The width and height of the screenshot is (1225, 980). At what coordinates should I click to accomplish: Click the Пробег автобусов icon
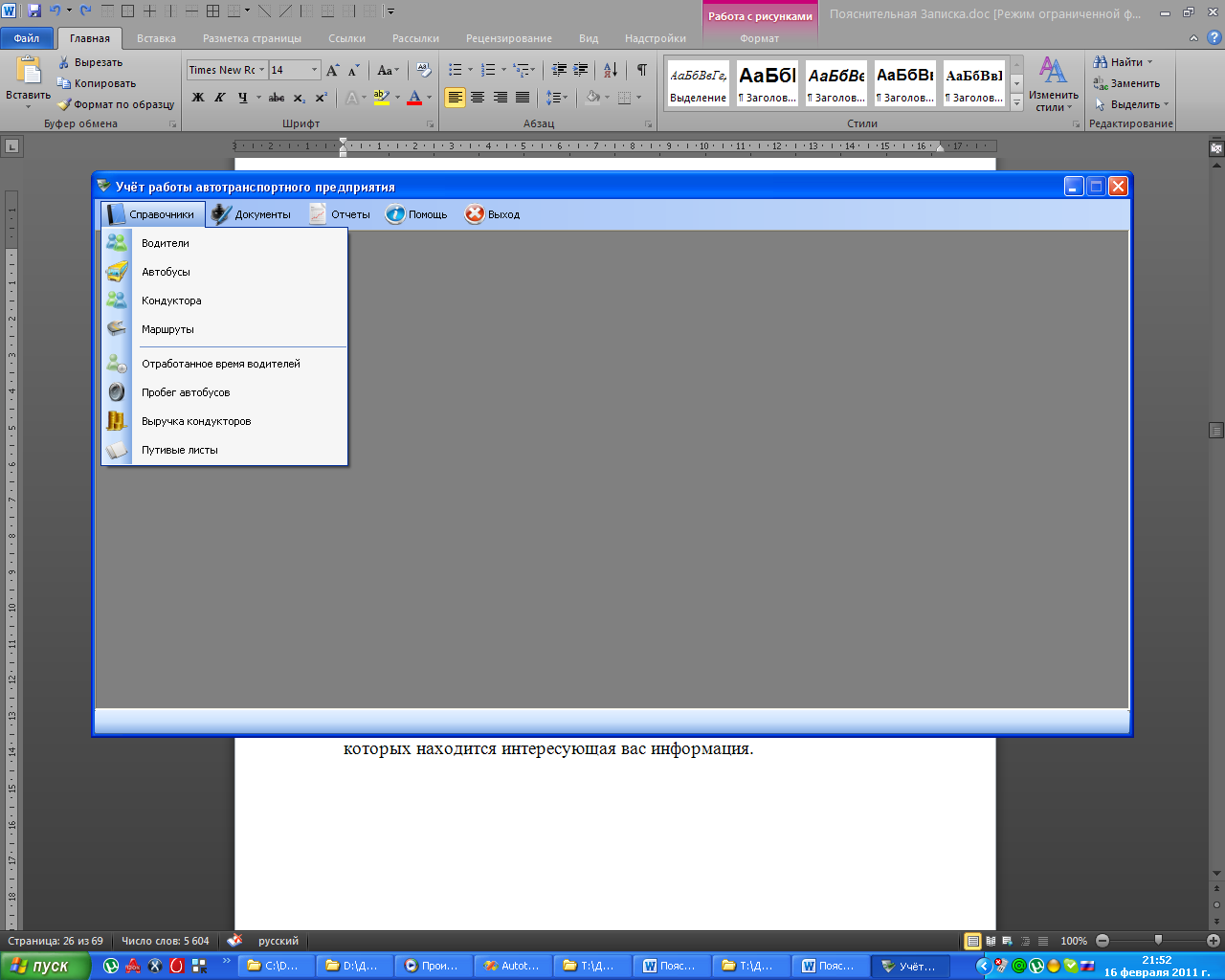(117, 392)
